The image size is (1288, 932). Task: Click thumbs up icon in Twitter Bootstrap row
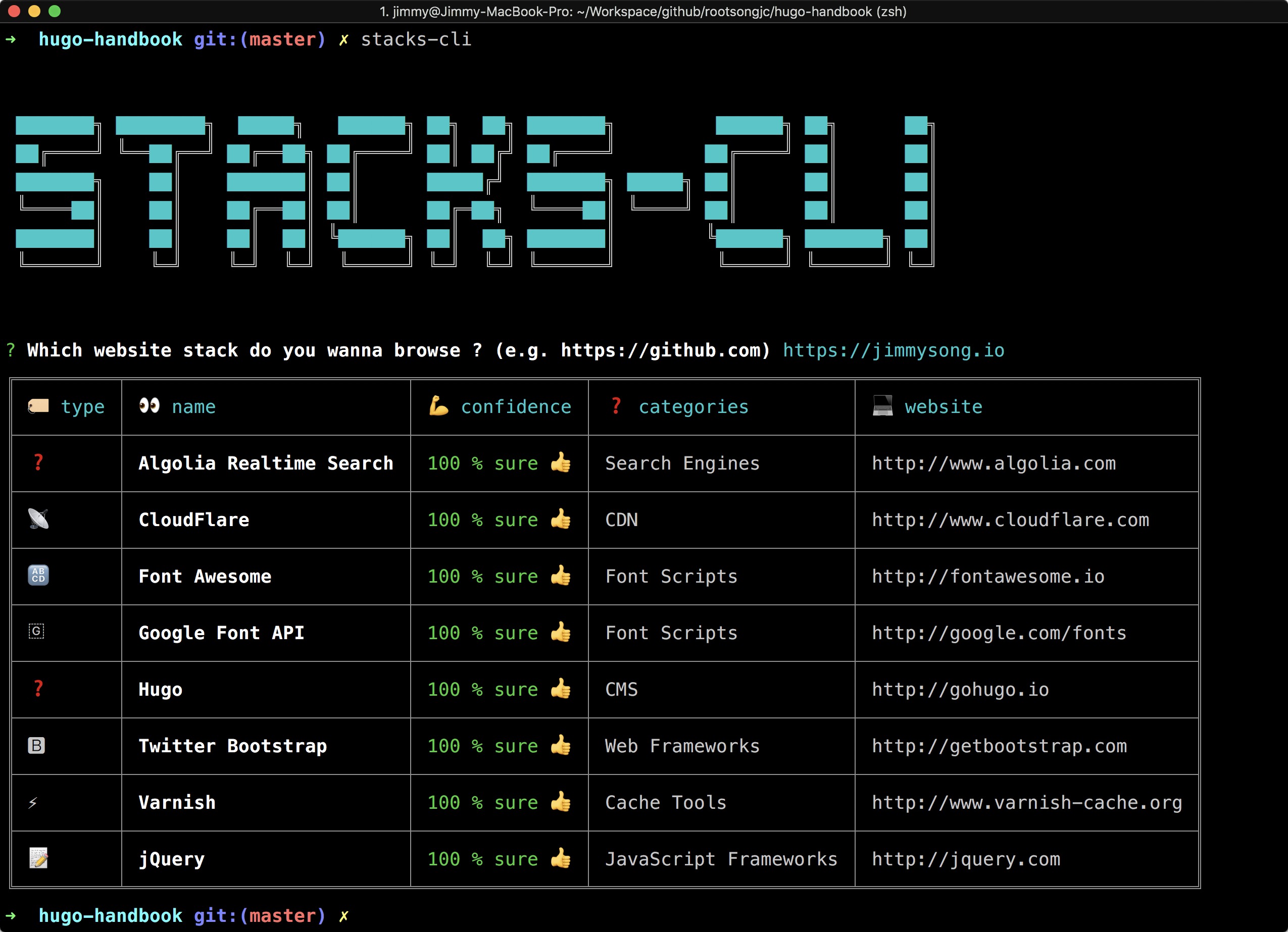(561, 745)
